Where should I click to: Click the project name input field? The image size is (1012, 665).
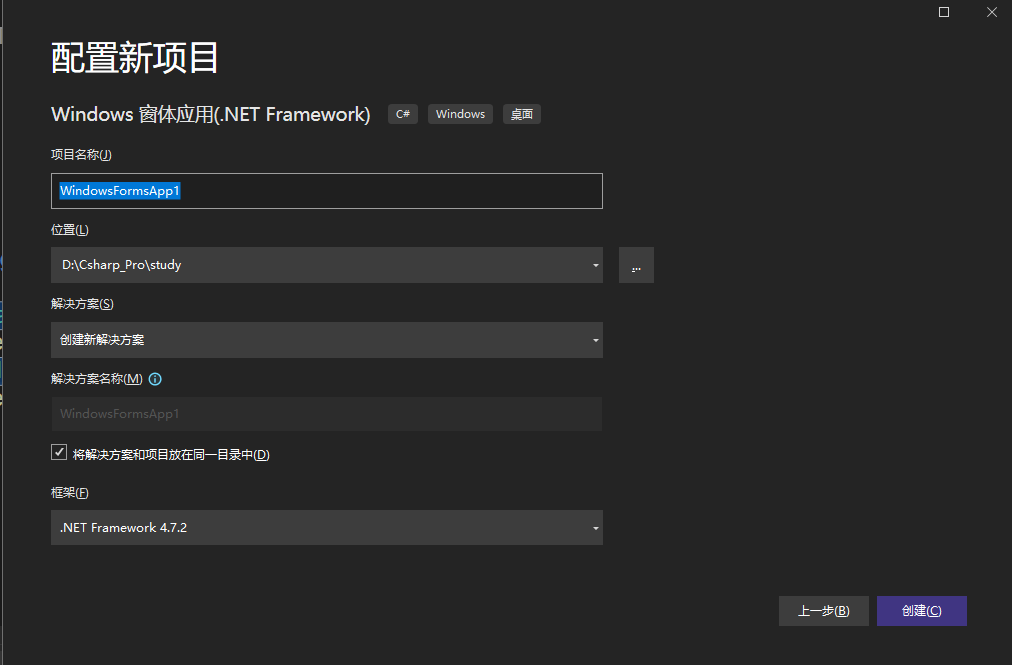327,190
